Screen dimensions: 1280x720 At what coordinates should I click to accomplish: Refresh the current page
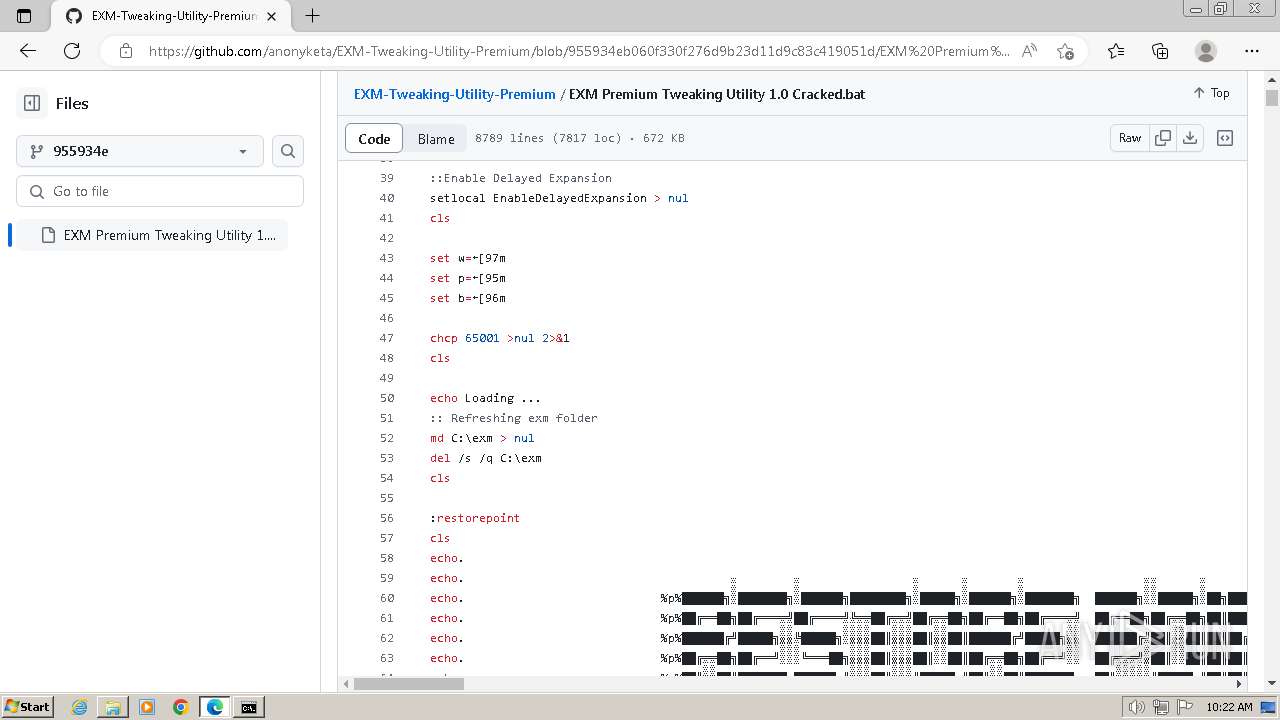(x=72, y=51)
